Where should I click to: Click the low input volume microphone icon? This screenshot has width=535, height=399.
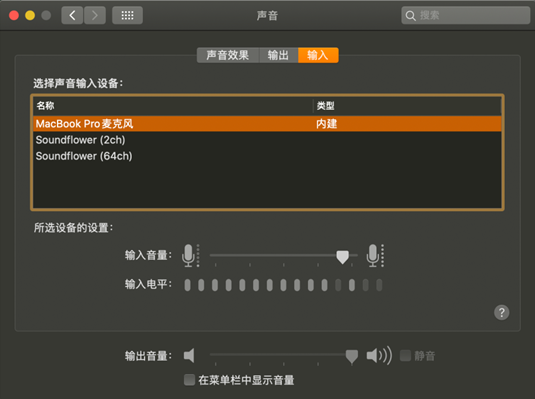coord(190,255)
